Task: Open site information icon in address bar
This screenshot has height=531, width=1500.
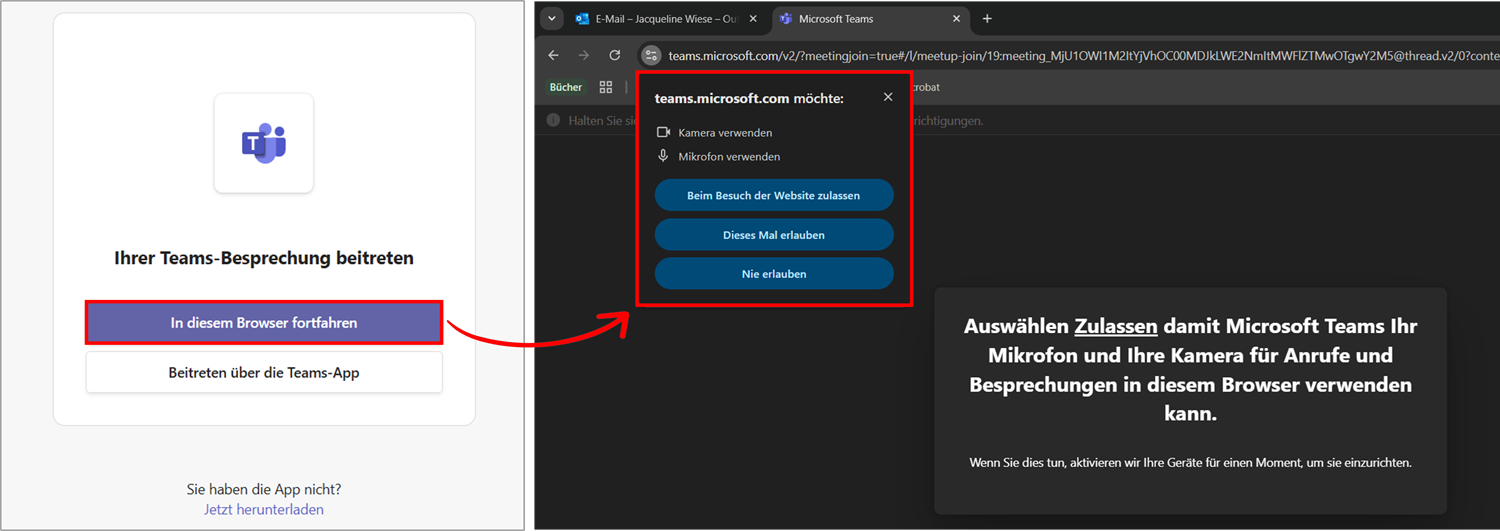Action: [x=651, y=55]
